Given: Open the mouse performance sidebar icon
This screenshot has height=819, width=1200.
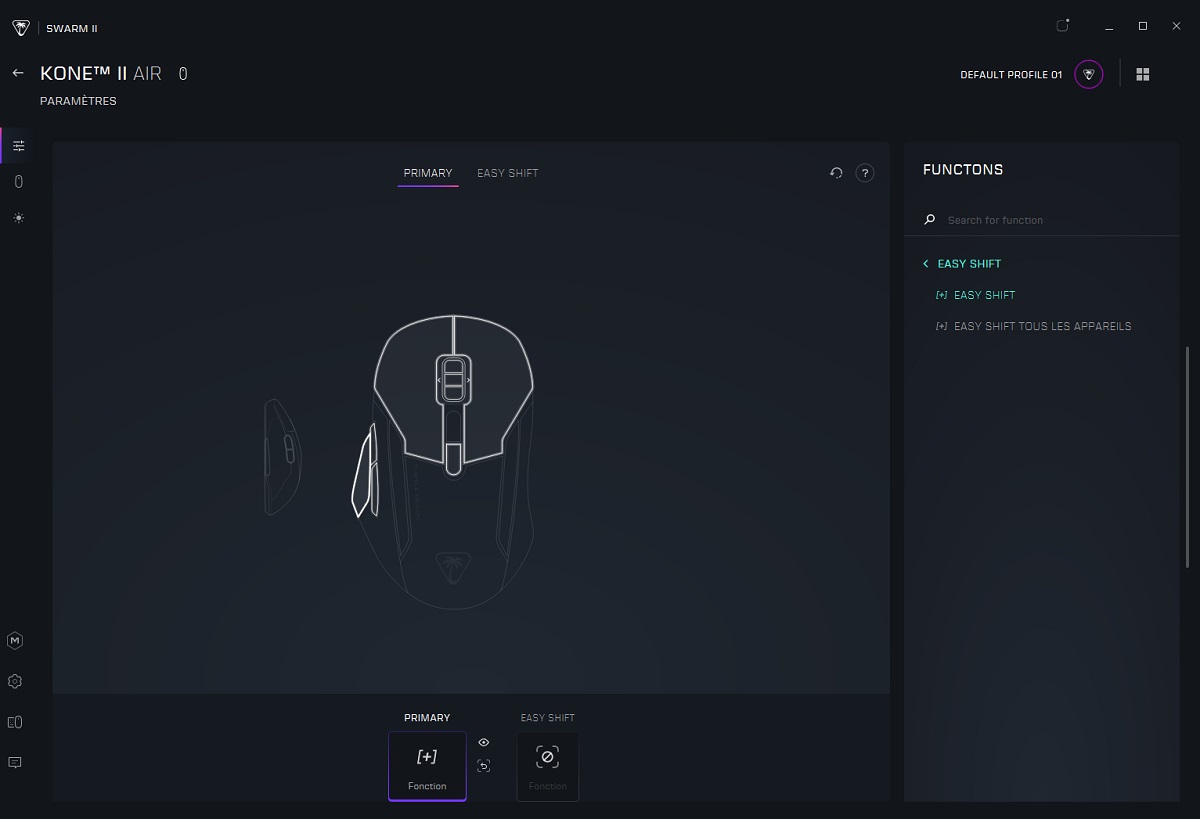Looking at the screenshot, I should point(18,182).
